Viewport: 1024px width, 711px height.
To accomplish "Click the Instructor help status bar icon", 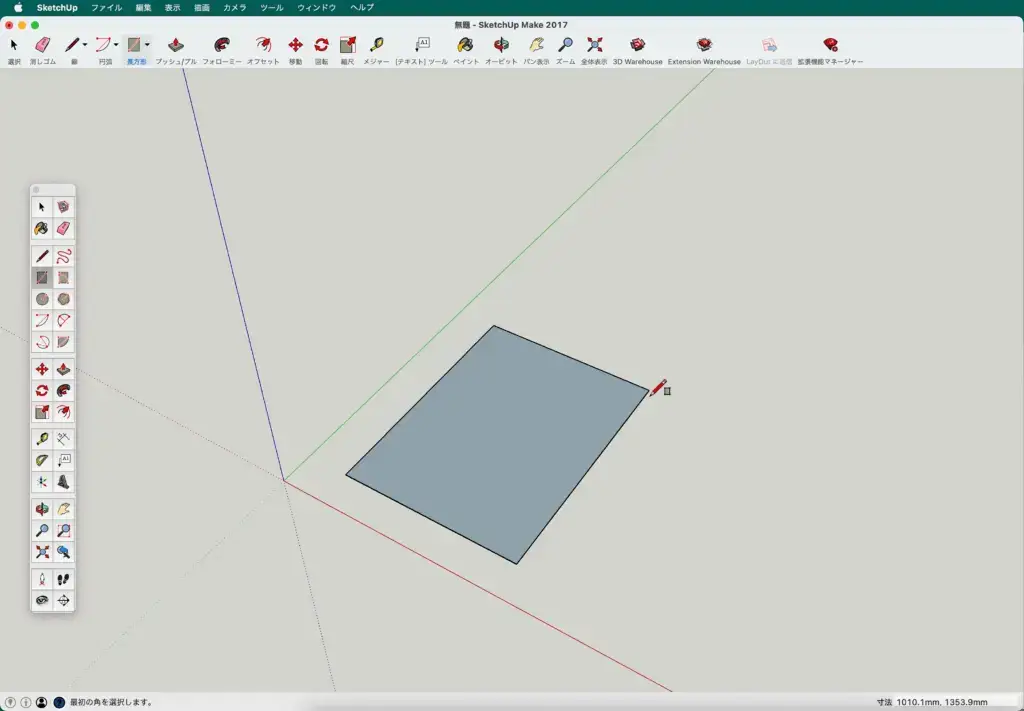I will pos(59,703).
